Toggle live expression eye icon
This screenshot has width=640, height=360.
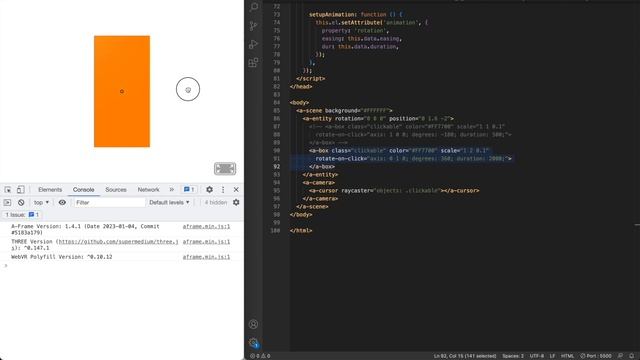[62, 202]
